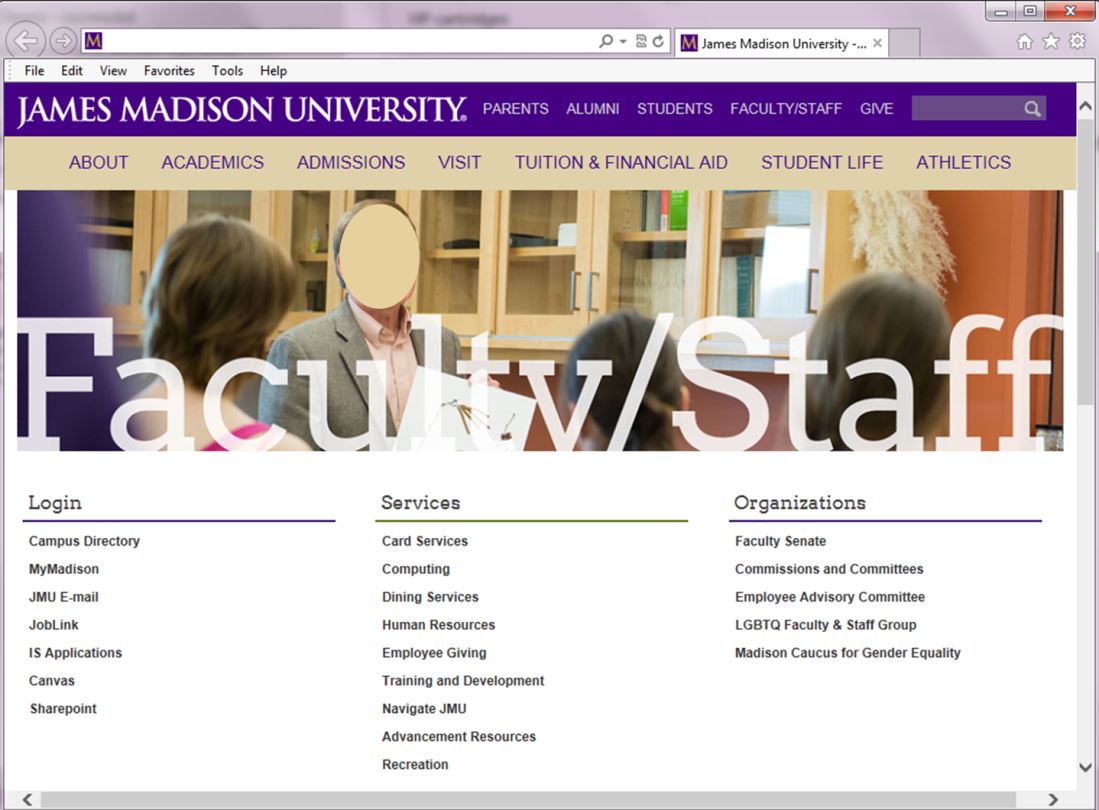Open Madison Caucus for Gender Equality

[847, 653]
